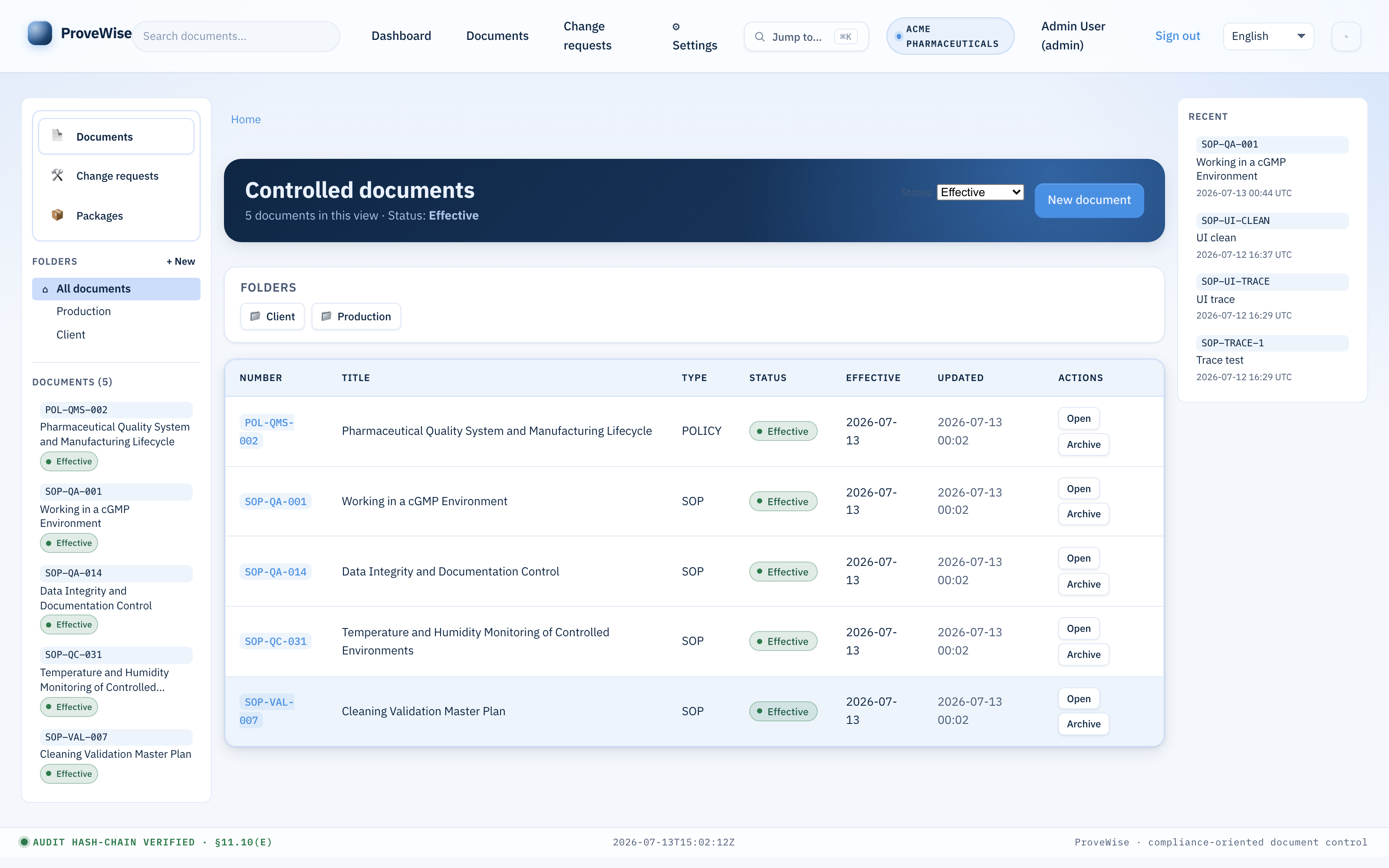
Task: Go to Dashboard in the top navigation
Action: [x=401, y=36]
